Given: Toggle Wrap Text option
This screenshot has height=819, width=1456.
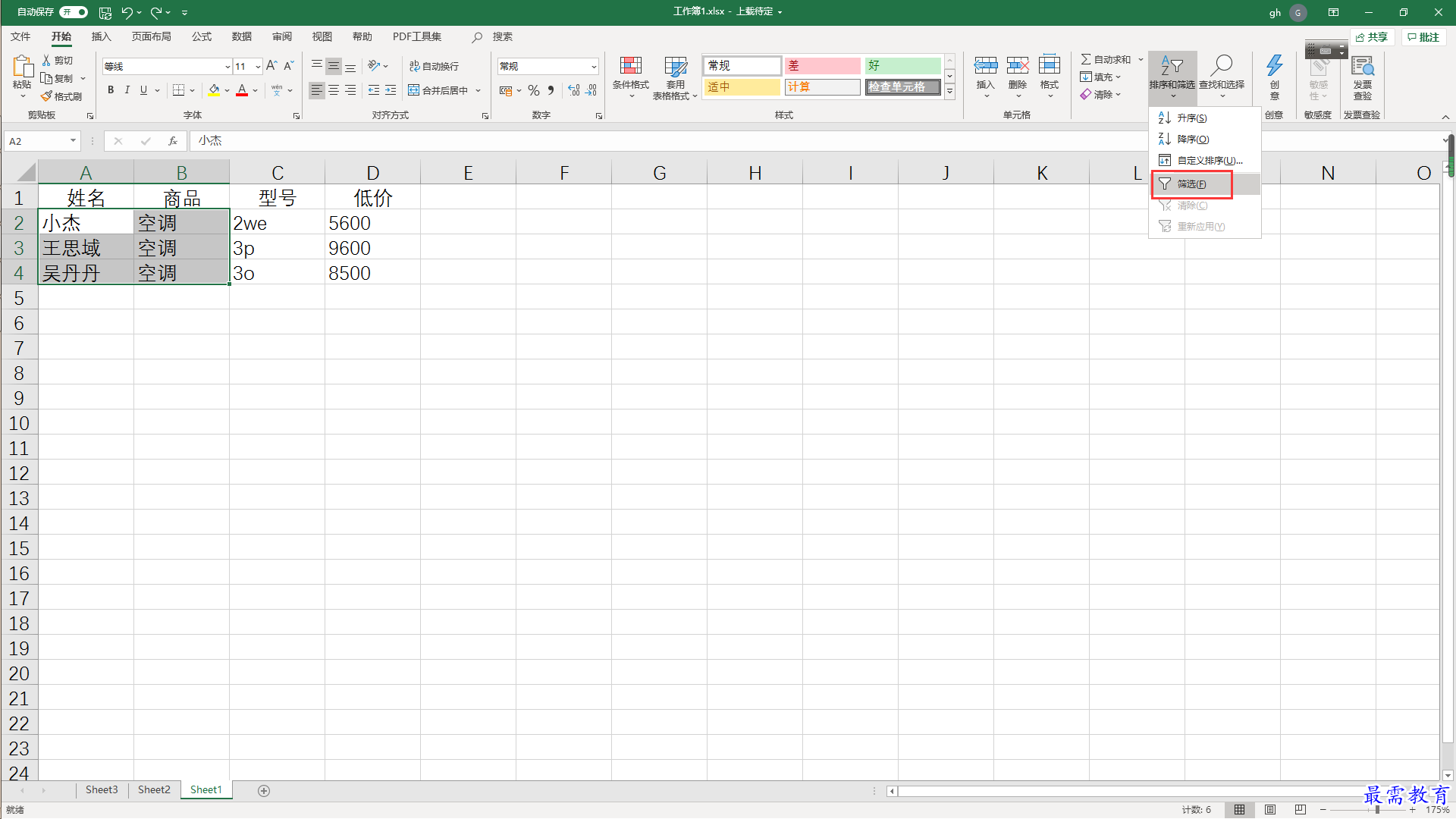Looking at the screenshot, I should tap(434, 67).
